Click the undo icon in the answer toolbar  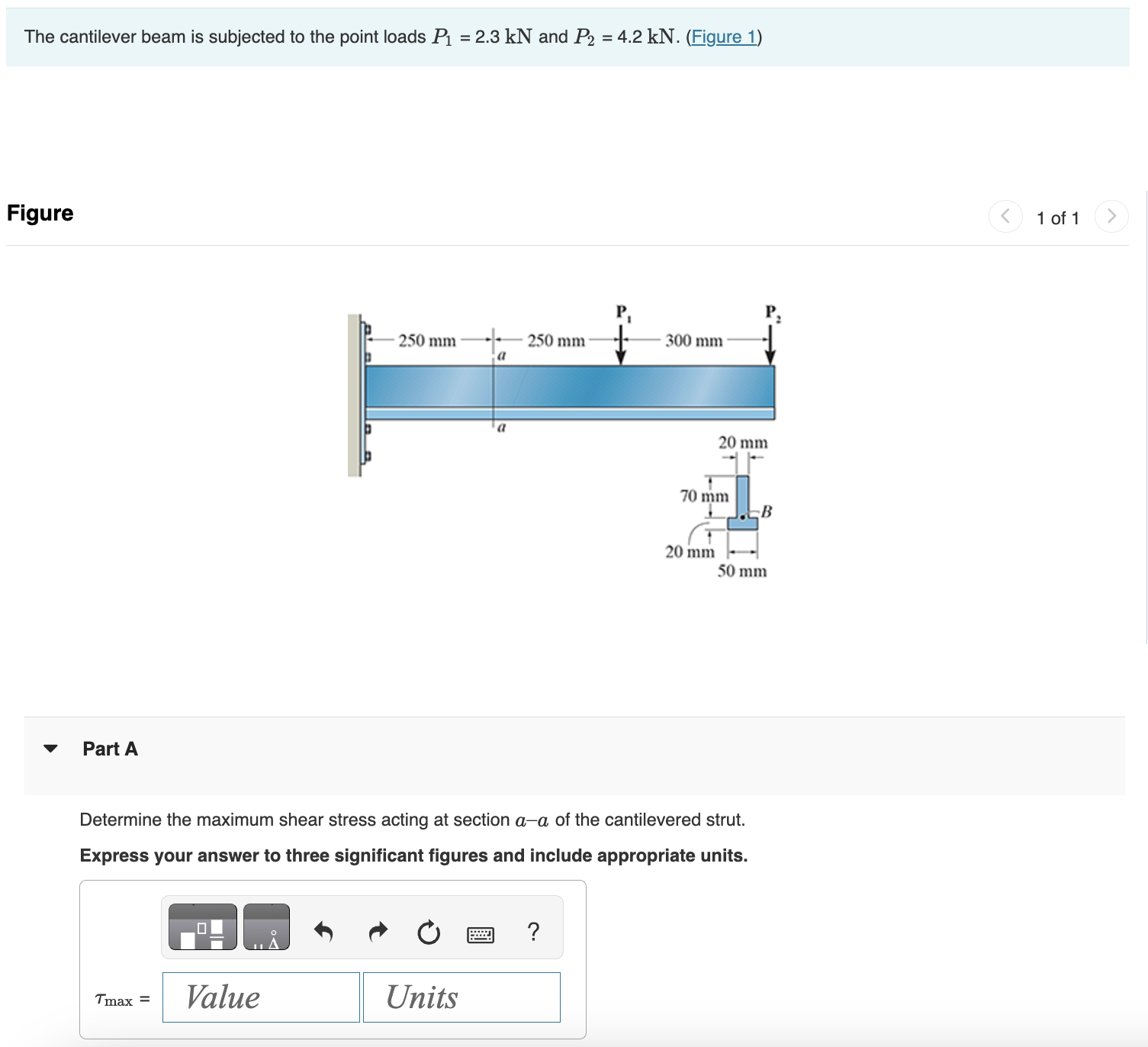pos(323,931)
